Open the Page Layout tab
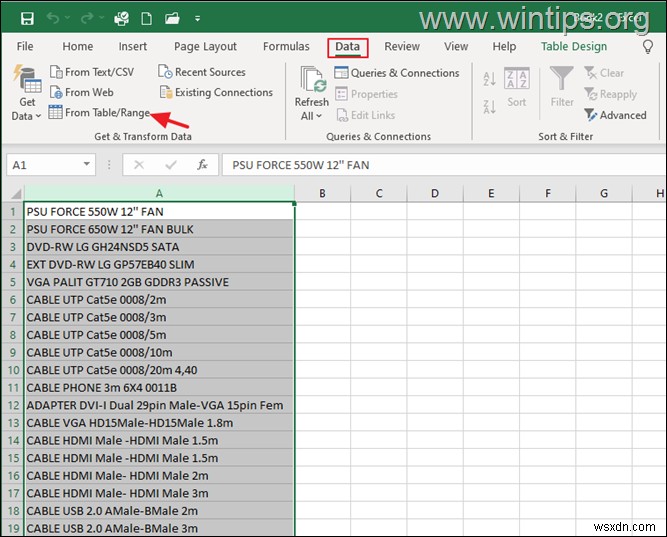 point(205,46)
